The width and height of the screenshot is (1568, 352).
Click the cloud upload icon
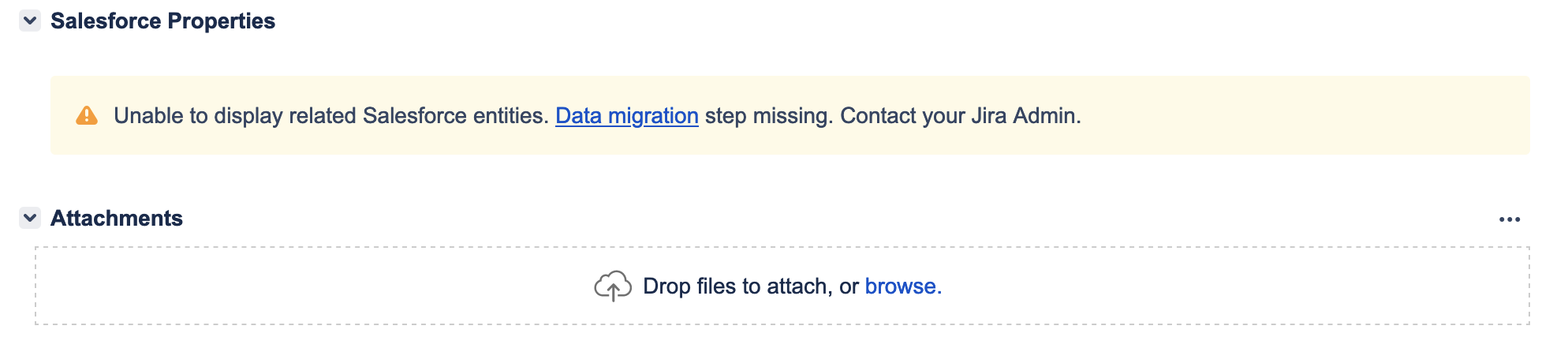[x=613, y=286]
